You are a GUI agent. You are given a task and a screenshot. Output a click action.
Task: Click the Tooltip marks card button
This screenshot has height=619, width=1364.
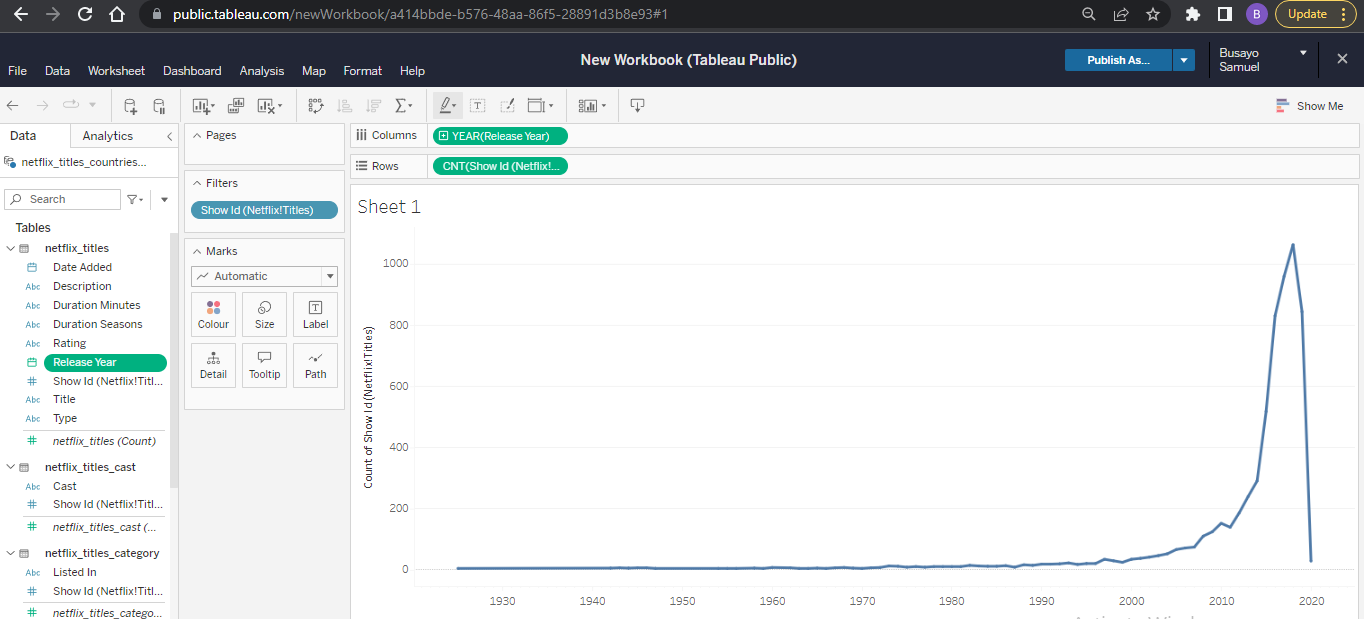tap(264, 365)
